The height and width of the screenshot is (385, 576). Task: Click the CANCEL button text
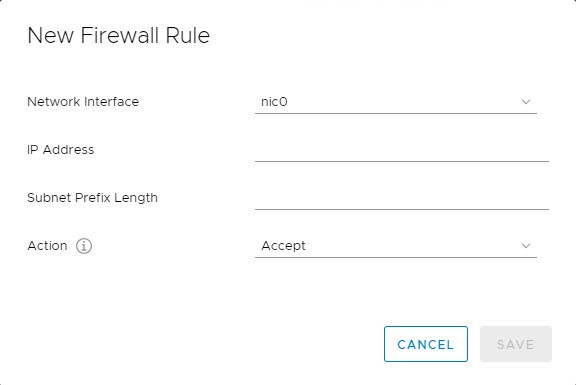(x=425, y=345)
